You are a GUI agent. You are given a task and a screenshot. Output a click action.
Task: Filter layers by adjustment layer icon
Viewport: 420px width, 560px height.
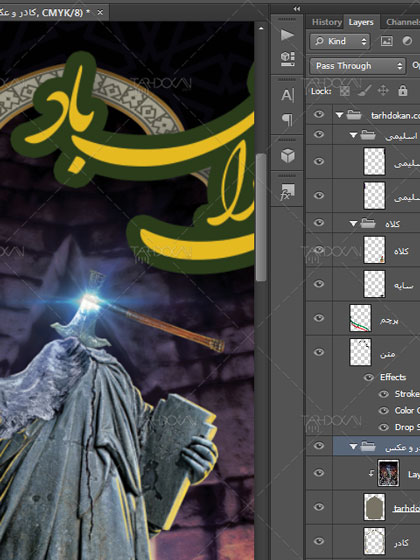[x=407, y=41]
